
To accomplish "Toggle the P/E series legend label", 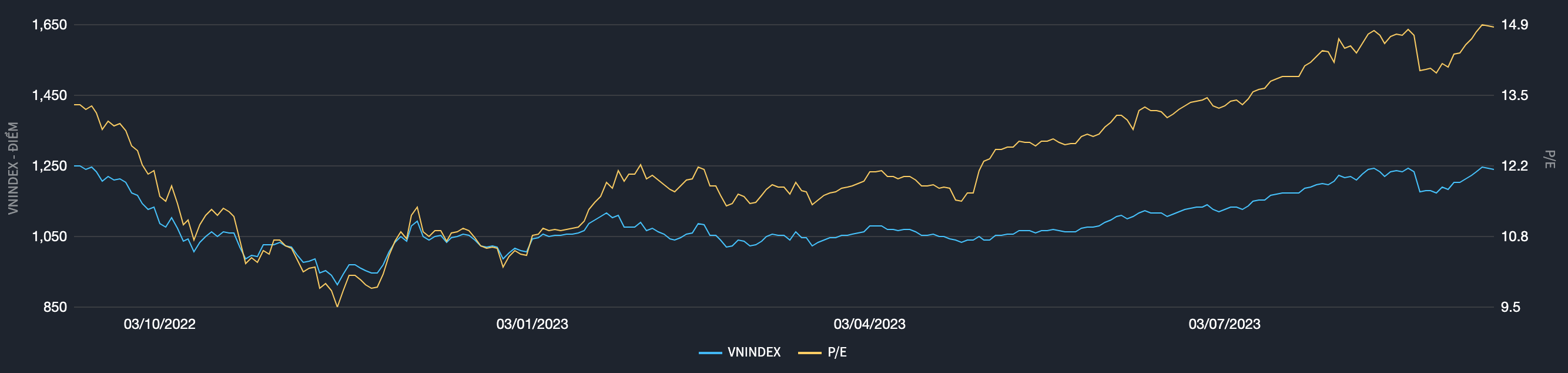I will click(836, 352).
